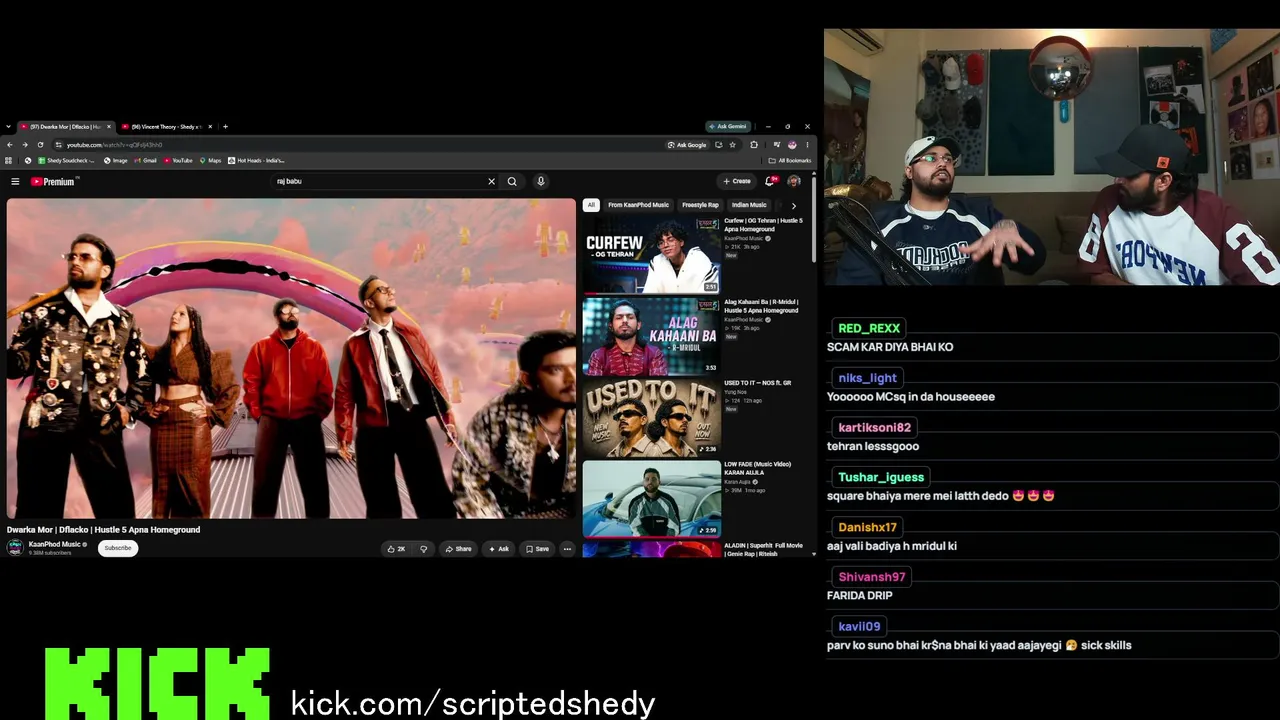The height and width of the screenshot is (720, 1280).
Task: Click the browser address bar URL
Action: click(x=114, y=145)
